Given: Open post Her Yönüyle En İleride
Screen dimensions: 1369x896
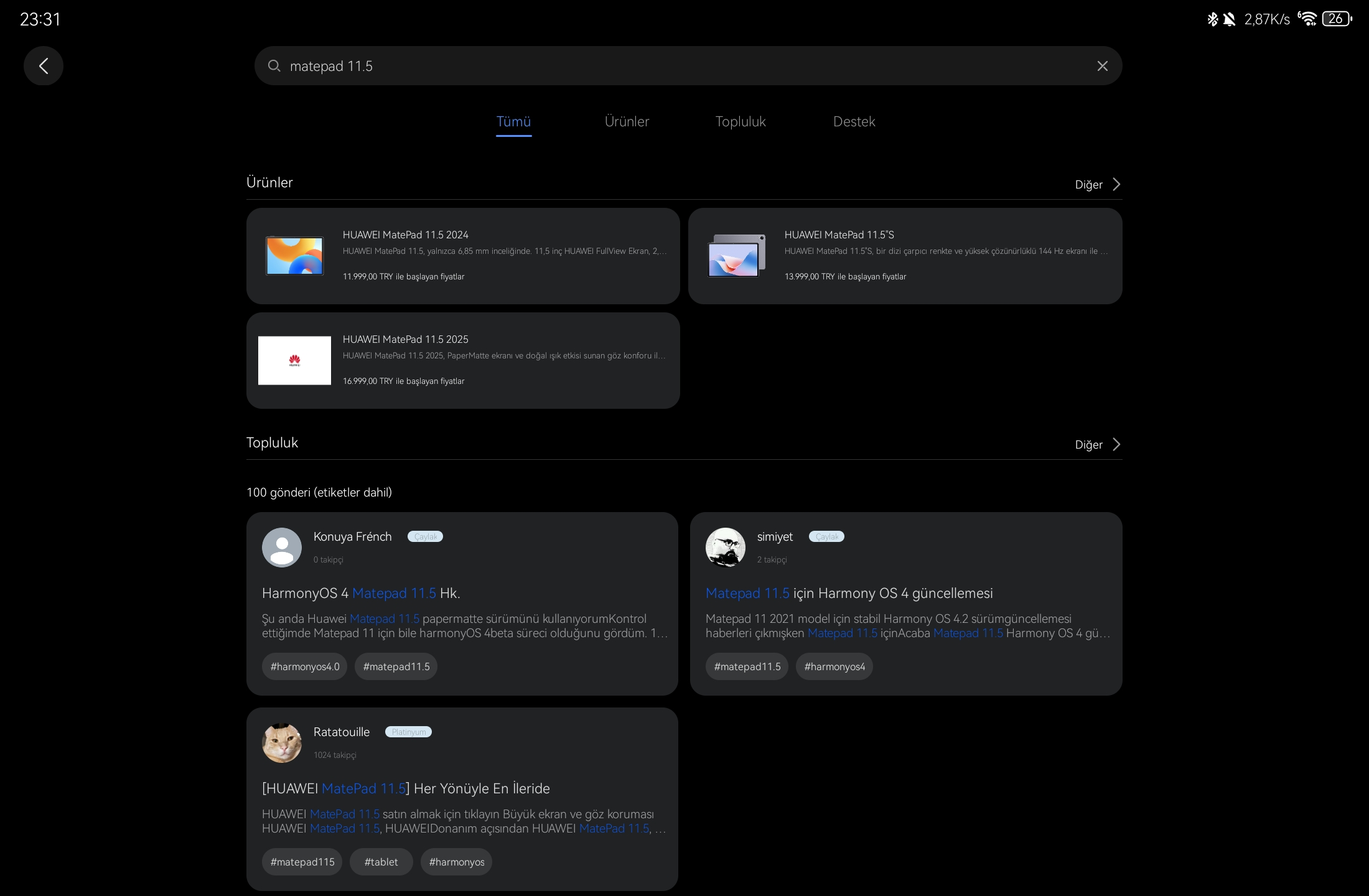Looking at the screenshot, I should [x=406, y=788].
